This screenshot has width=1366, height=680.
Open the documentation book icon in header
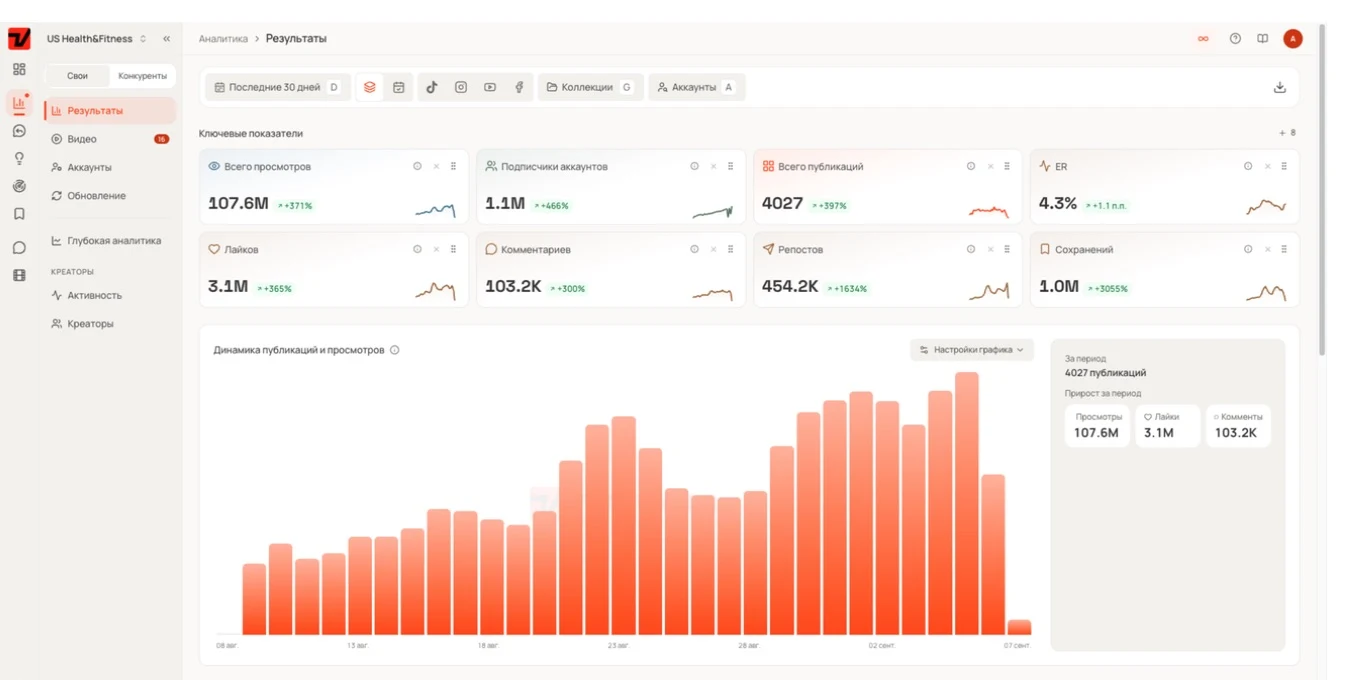1263,39
